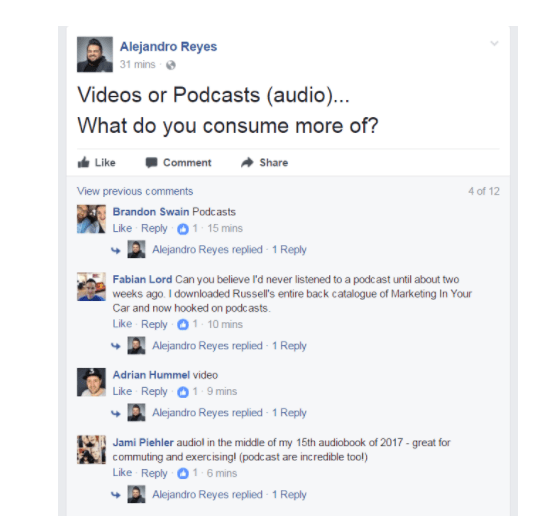Expand replies under Brandon Swain's comment

pos(289,249)
